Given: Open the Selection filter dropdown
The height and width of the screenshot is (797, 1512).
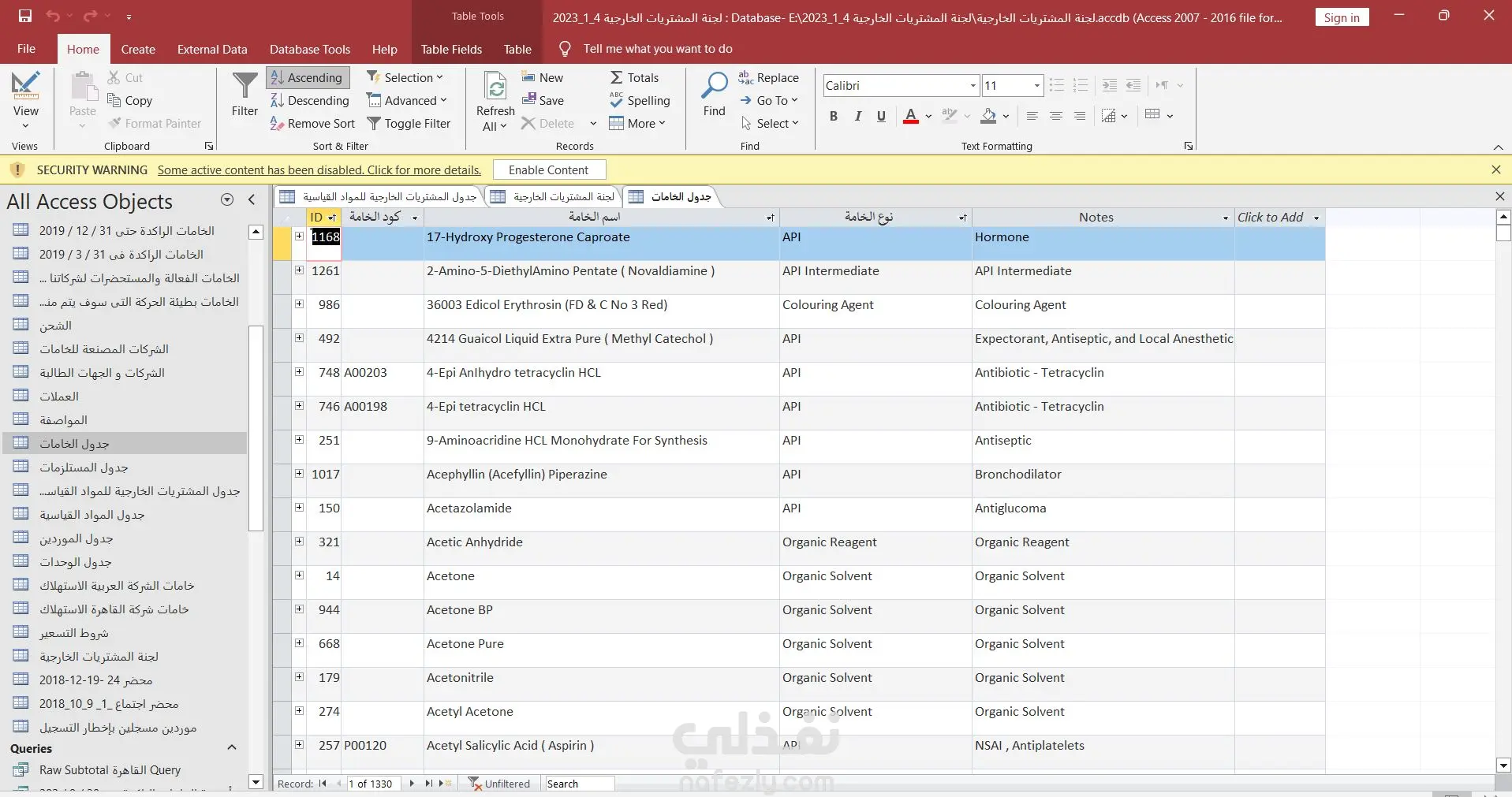Looking at the screenshot, I should (x=405, y=77).
